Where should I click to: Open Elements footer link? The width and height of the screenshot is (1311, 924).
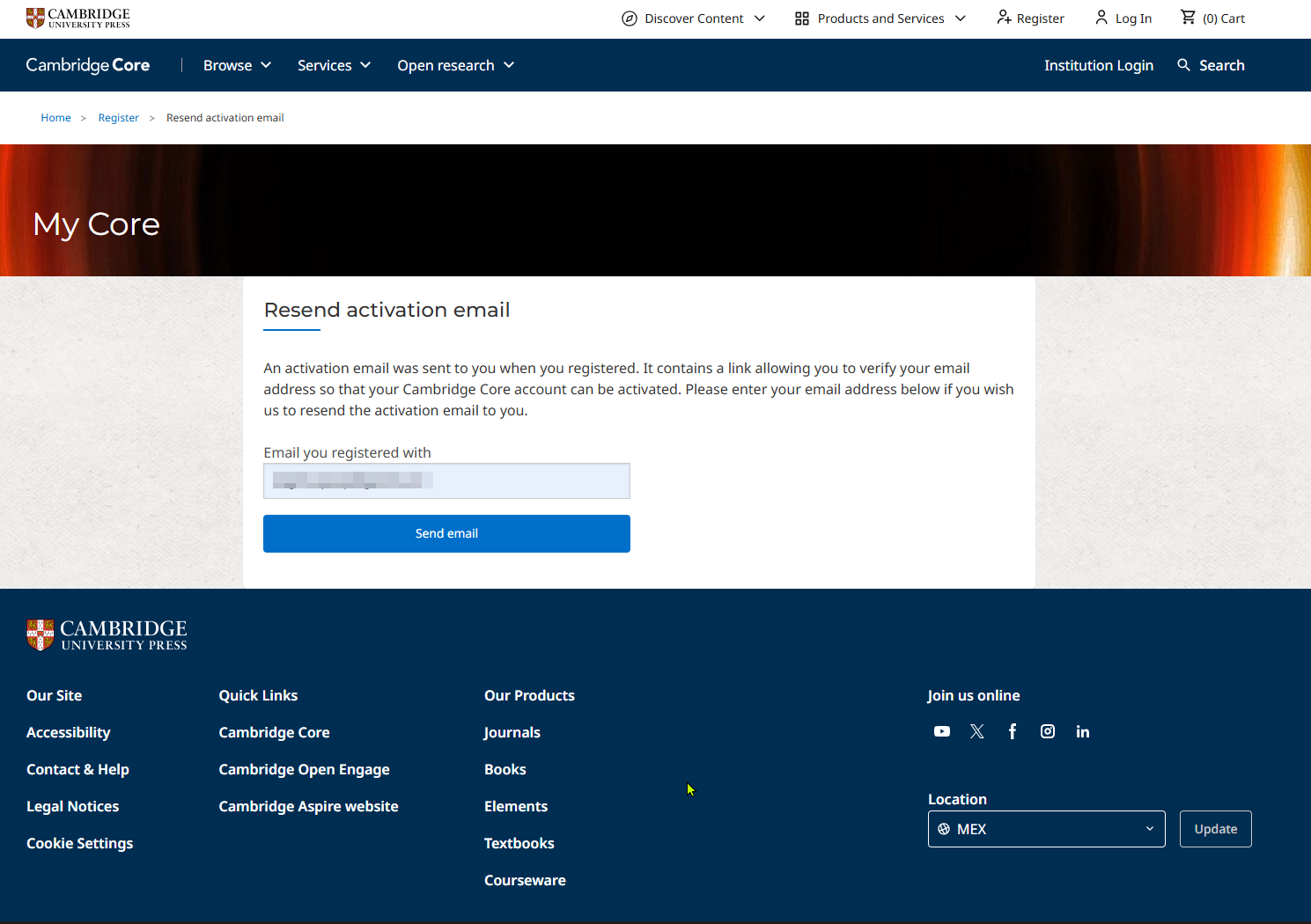click(516, 806)
